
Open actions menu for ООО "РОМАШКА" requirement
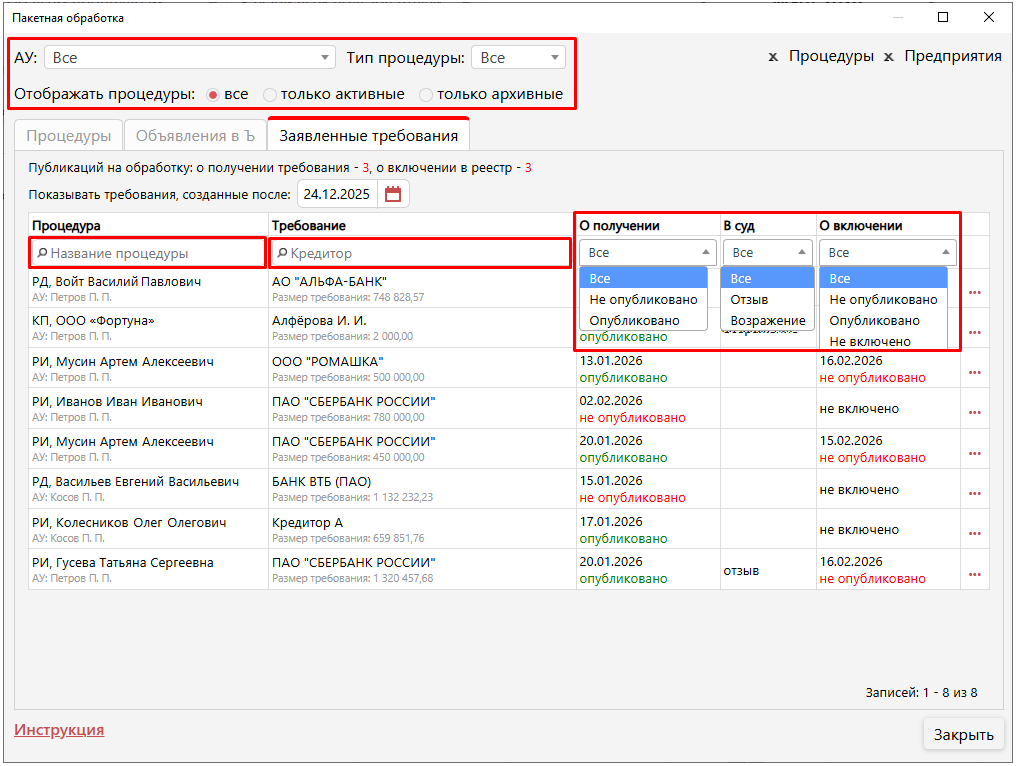click(974, 372)
